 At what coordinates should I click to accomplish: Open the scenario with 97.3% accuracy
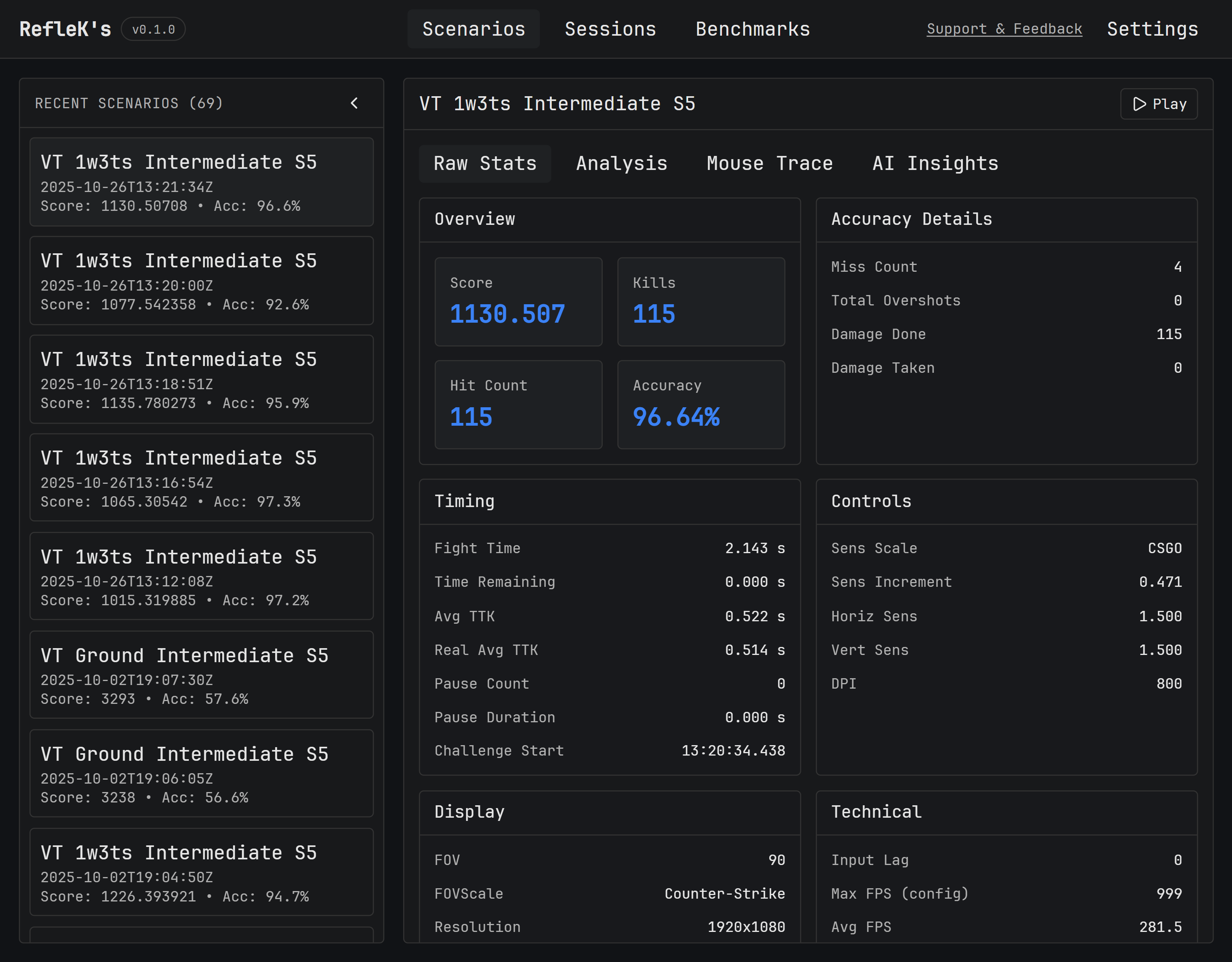pyautogui.click(x=201, y=478)
